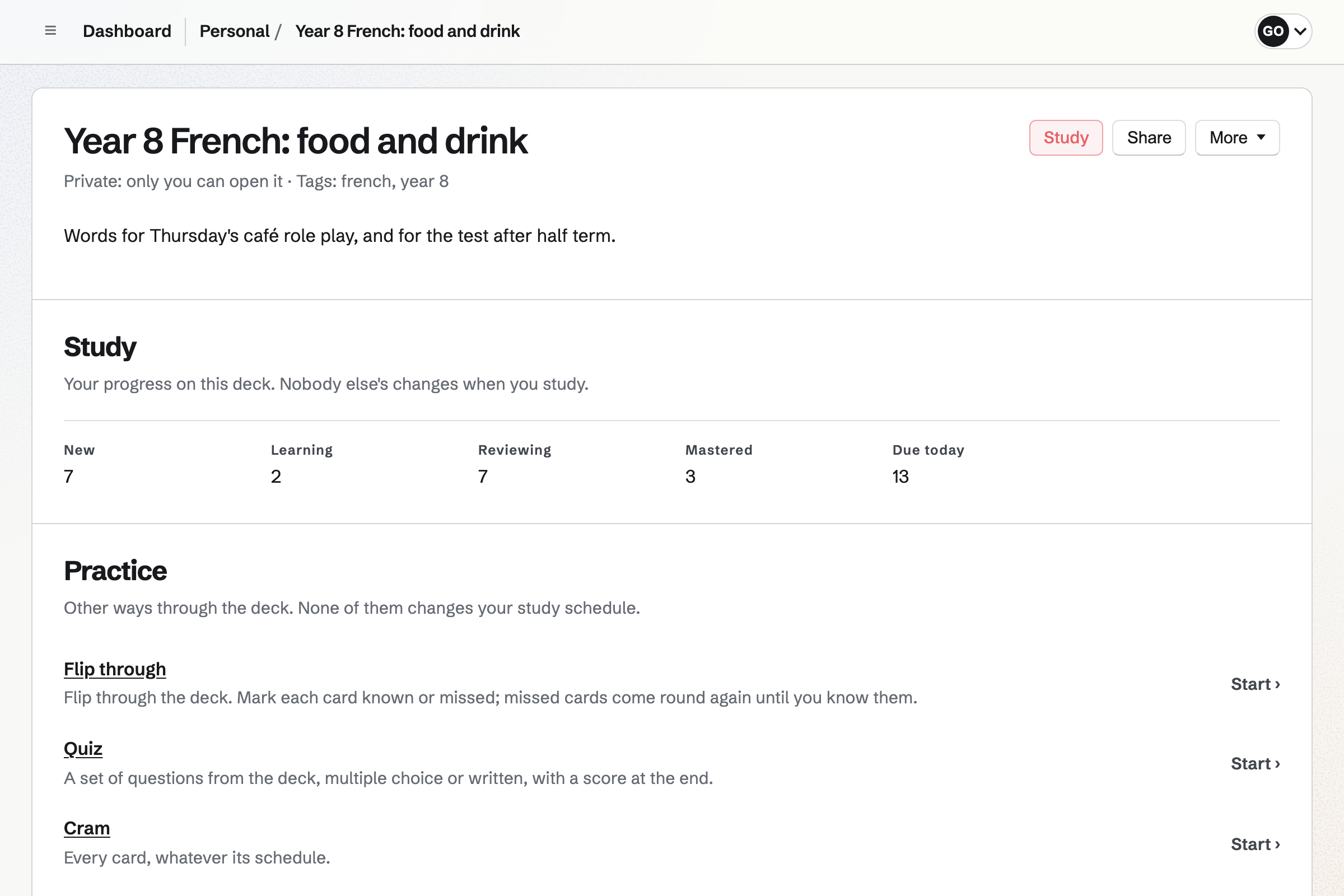Viewport: 1344px width, 896px height.
Task: Click the breadcrumb 'Year 8 French: food and drink'
Action: tap(408, 31)
